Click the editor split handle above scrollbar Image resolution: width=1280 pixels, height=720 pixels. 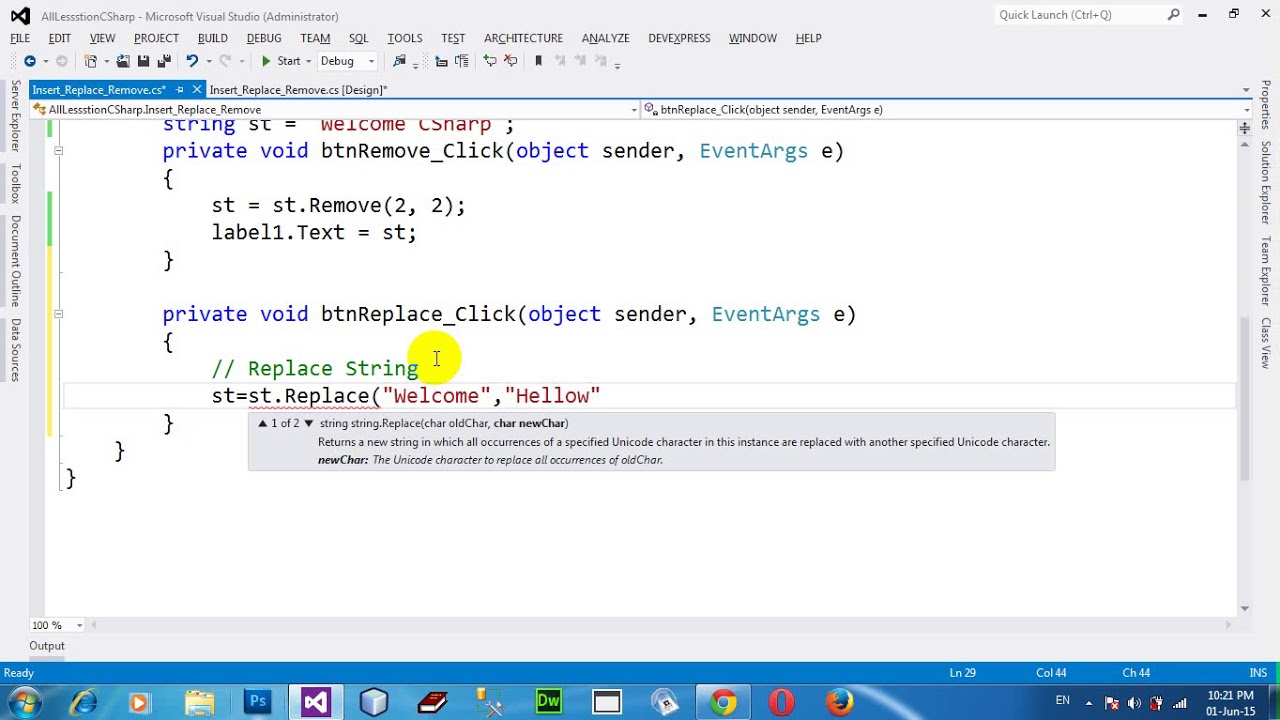tap(1245, 128)
